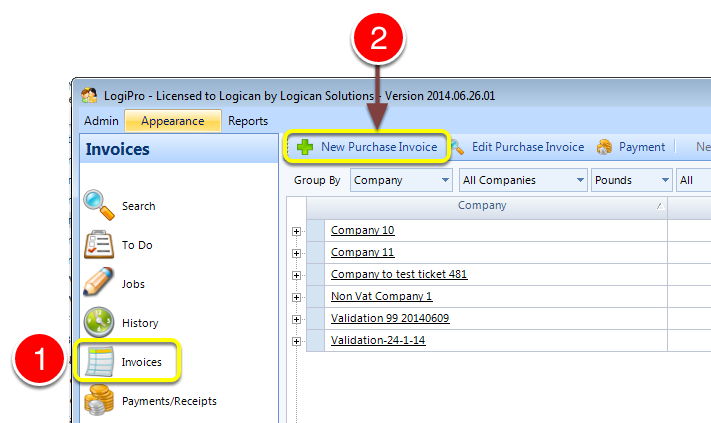Open Jobs pencil icon in sidebar
This screenshot has width=711, height=423.
tap(98, 282)
